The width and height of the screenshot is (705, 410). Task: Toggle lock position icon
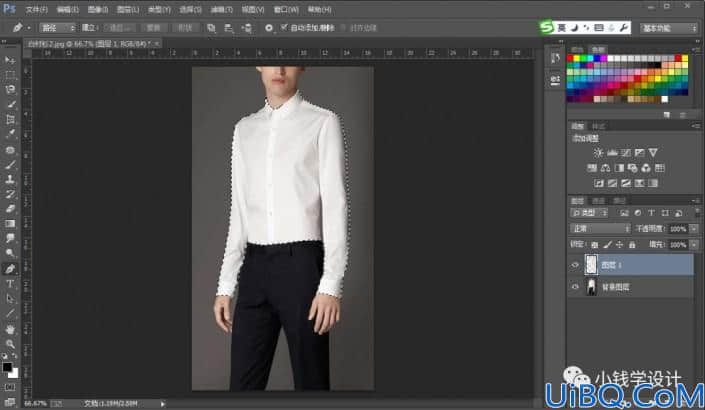[620, 245]
